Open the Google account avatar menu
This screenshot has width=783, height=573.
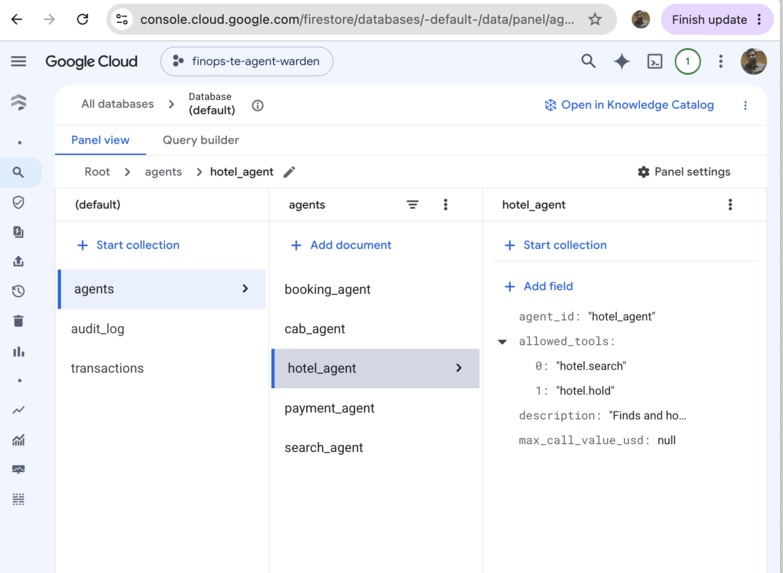pyautogui.click(x=754, y=61)
